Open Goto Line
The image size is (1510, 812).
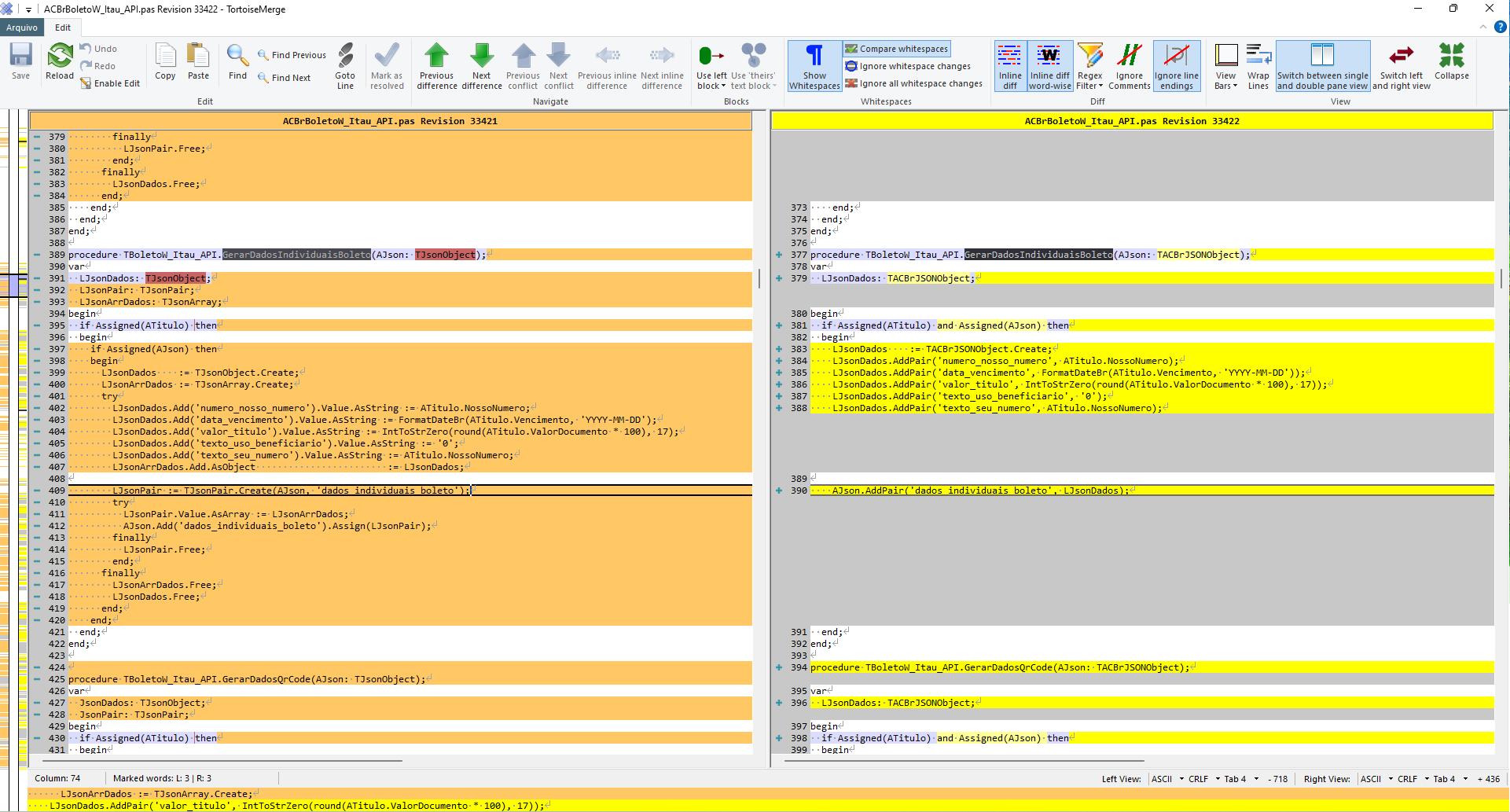click(x=345, y=66)
